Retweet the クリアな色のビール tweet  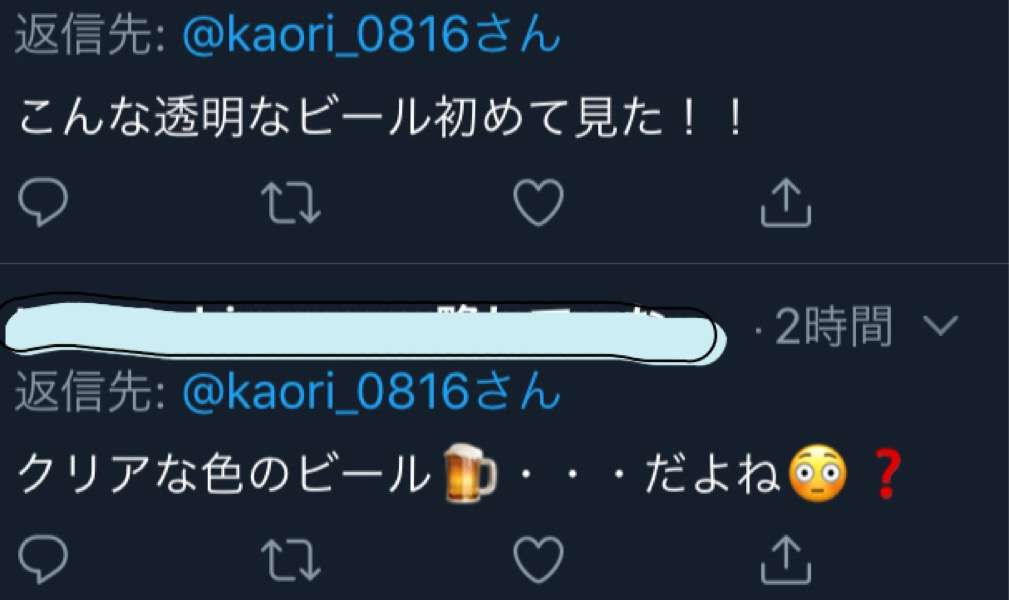click(291, 559)
